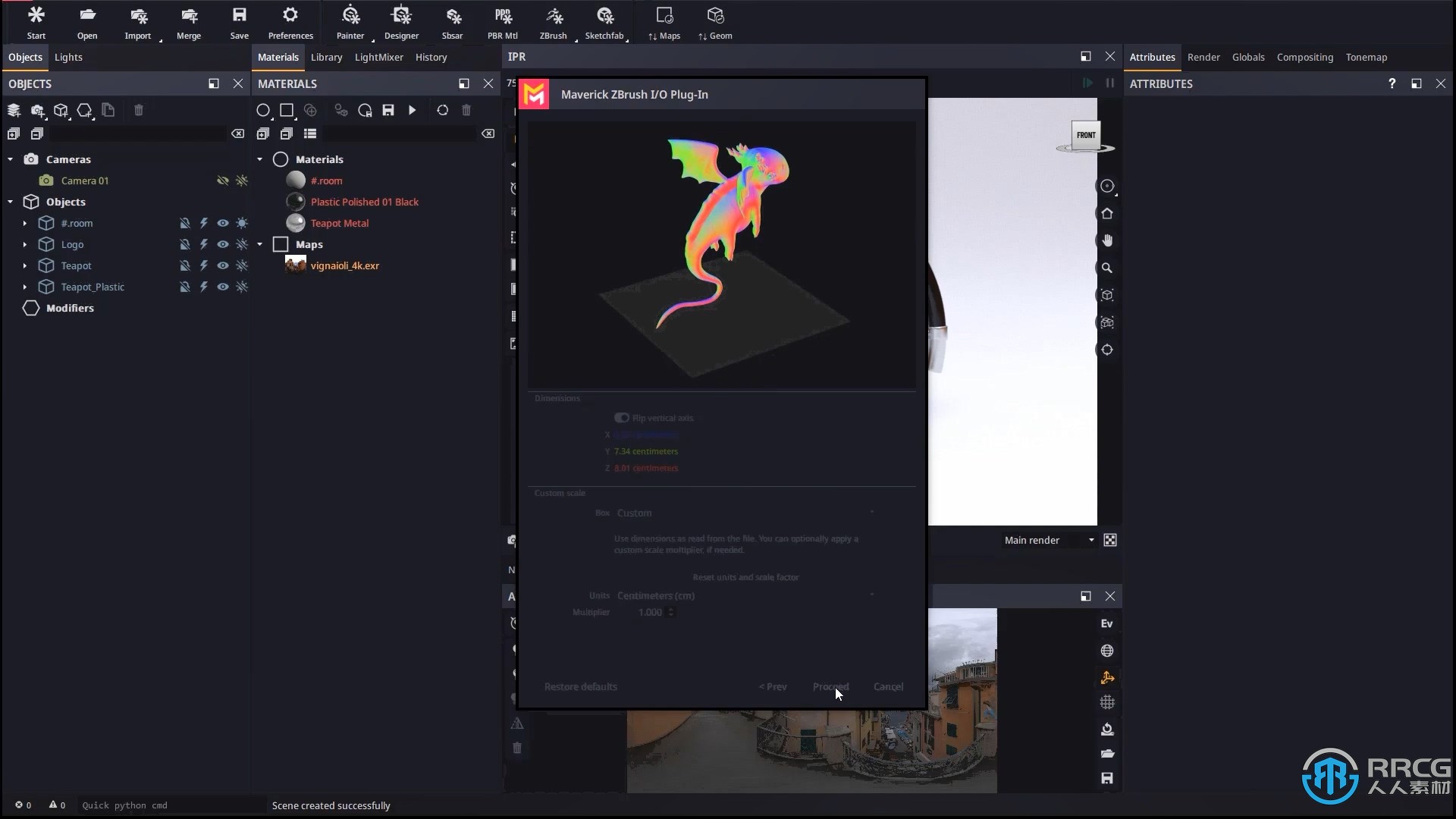Click the Ev icon in environment panel
The height and width of the screenshot is (819, 1456).
pyautogui.click(x=1107, y=623)
